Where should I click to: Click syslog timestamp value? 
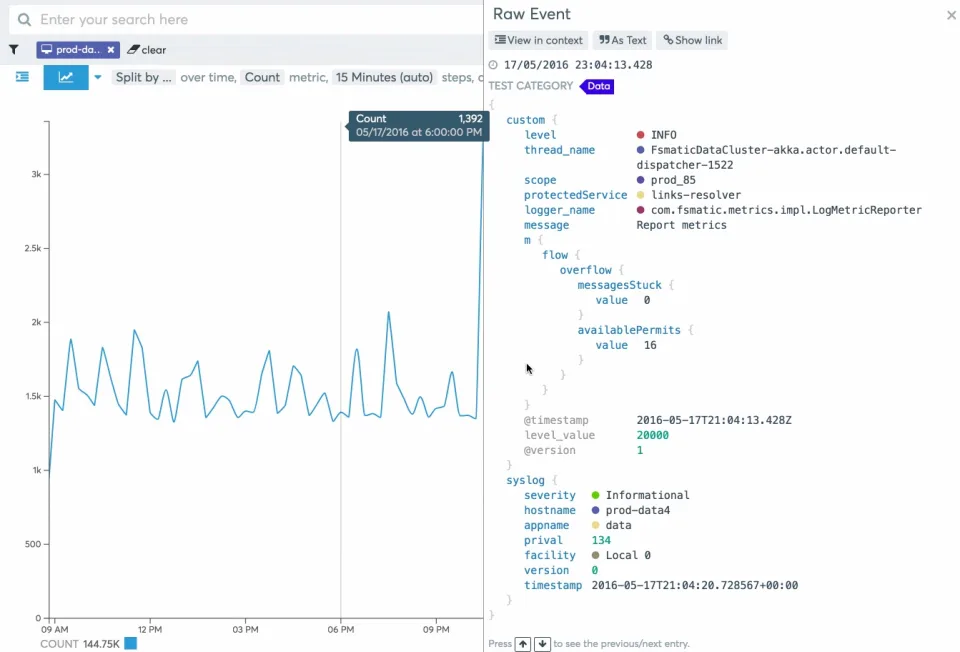coord(695,585)
